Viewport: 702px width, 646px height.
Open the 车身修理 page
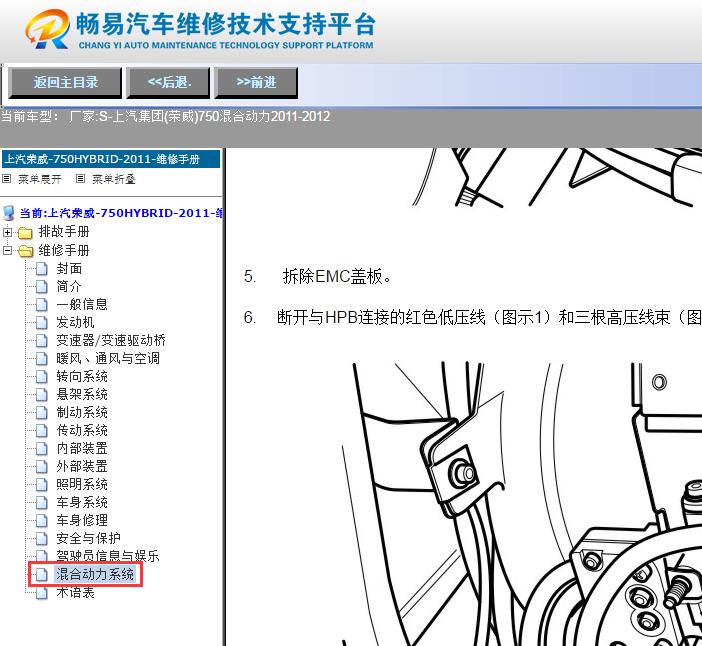(82, 520)
